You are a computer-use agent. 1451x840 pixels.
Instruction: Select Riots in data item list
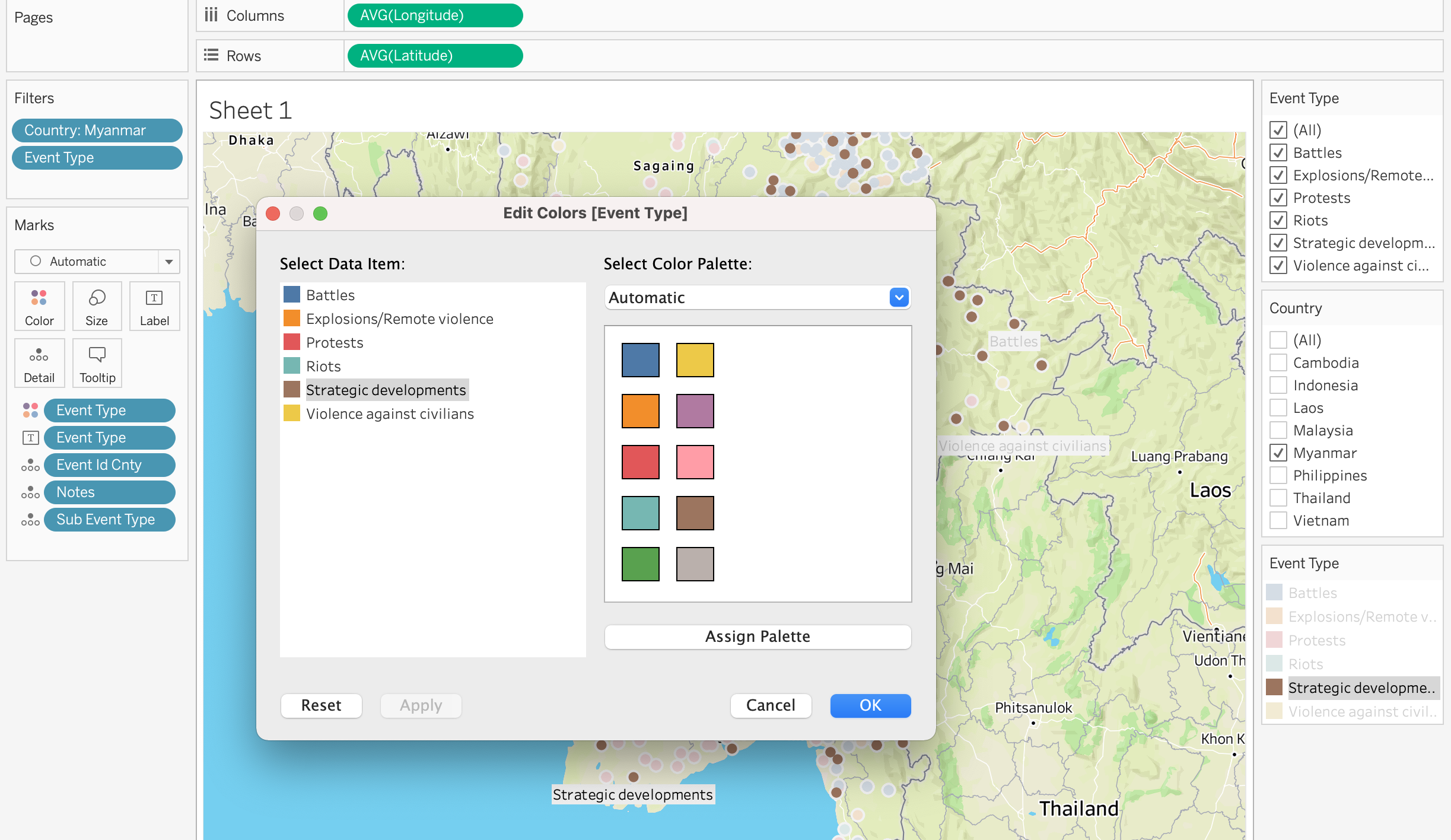tap(323, 367)
